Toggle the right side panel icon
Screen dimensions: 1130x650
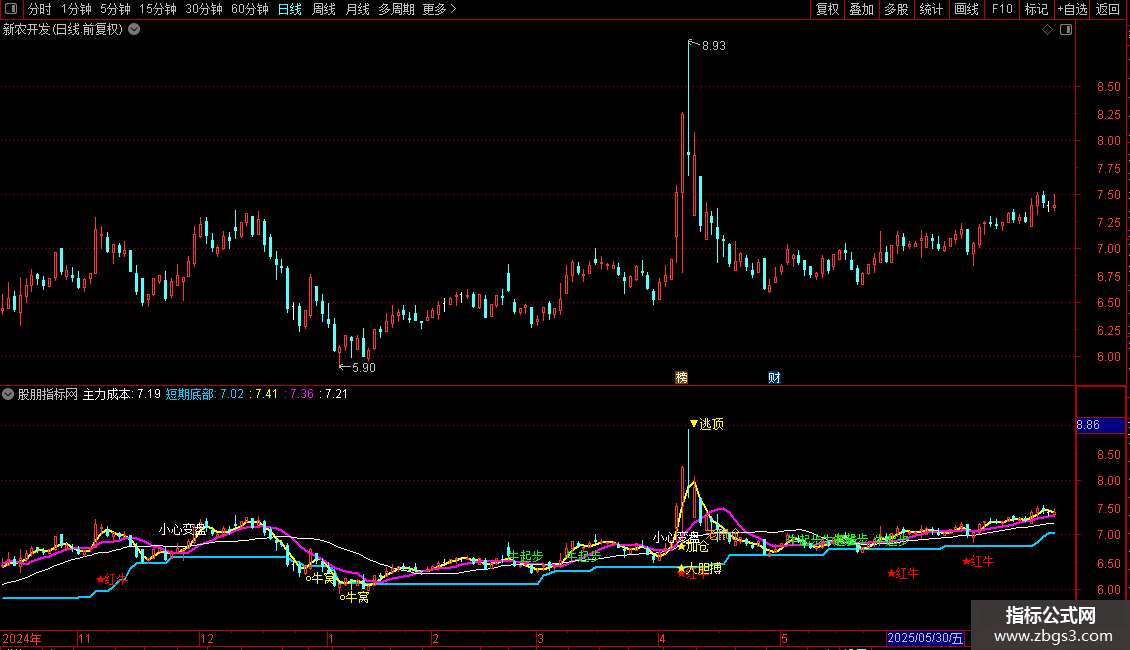1066,30
